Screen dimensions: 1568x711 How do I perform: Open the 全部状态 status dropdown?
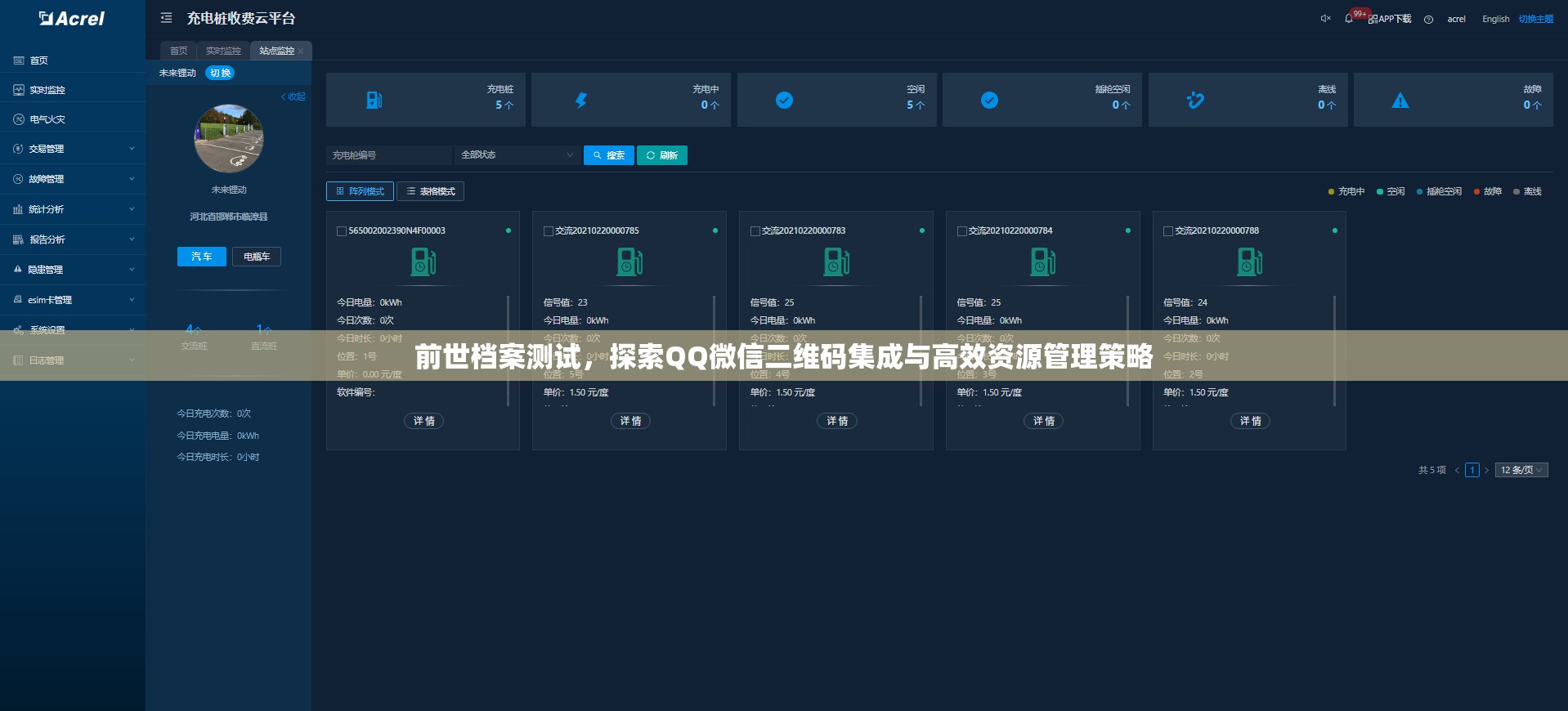click(x=517, y=155)
